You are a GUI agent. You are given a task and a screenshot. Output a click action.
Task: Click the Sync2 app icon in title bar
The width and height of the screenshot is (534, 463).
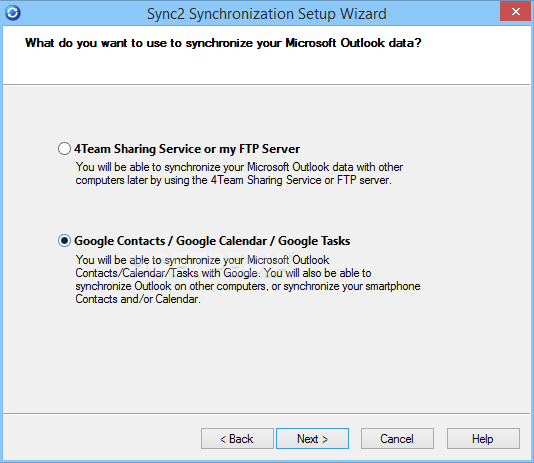[13, 13]
